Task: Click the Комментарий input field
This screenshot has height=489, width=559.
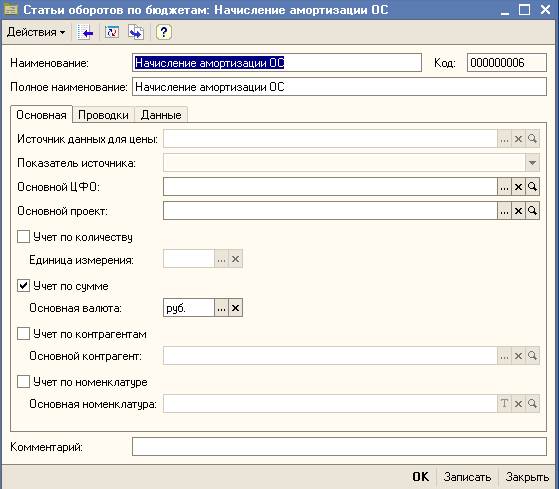Action: tap(339, 447)
